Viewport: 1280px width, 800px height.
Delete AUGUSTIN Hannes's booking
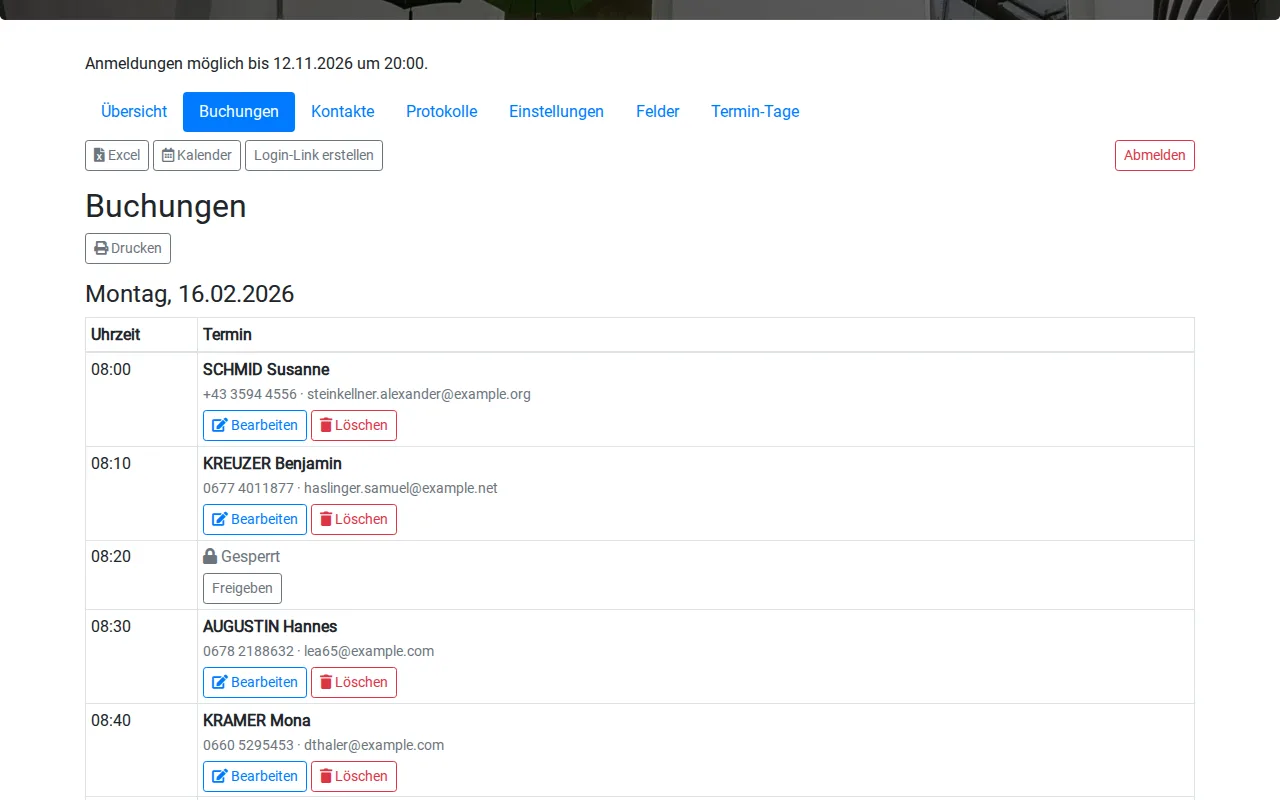(354, 682)
